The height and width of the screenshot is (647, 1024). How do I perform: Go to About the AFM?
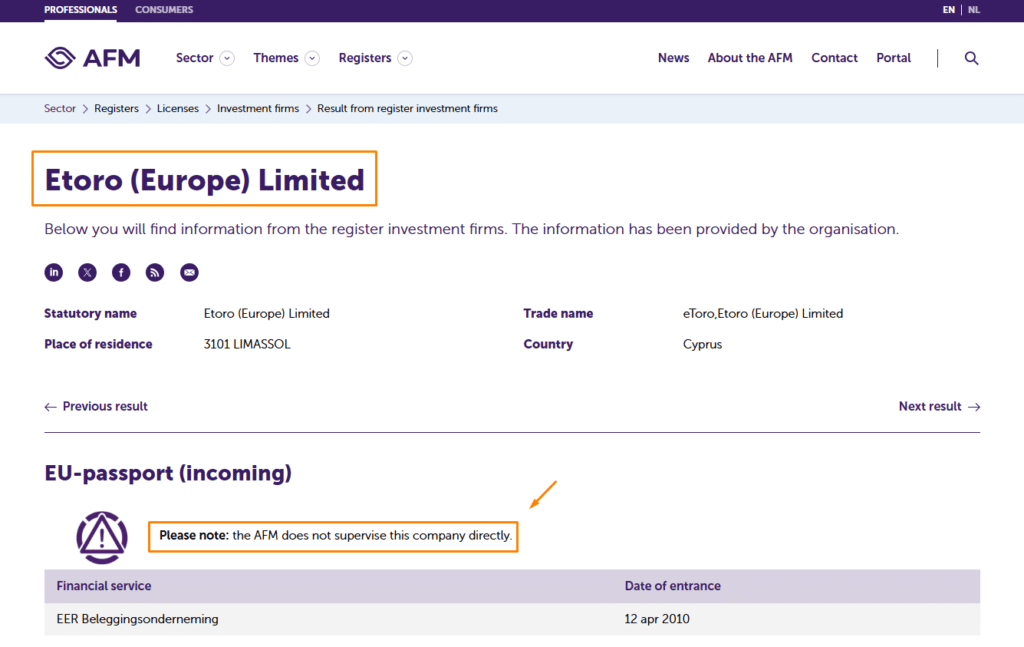pyautogui.click(x=750, y=58)
